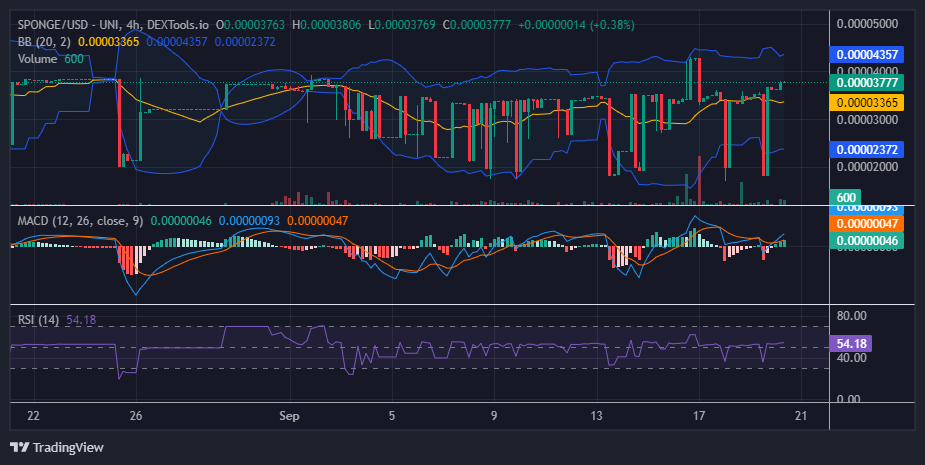Click the open price value O0.00003763
The height and width of the screenshot is (465, 925).
coord(250,25)
